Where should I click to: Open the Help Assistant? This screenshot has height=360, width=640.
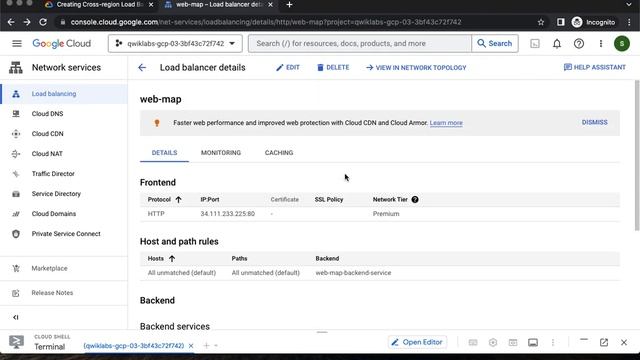594,67
